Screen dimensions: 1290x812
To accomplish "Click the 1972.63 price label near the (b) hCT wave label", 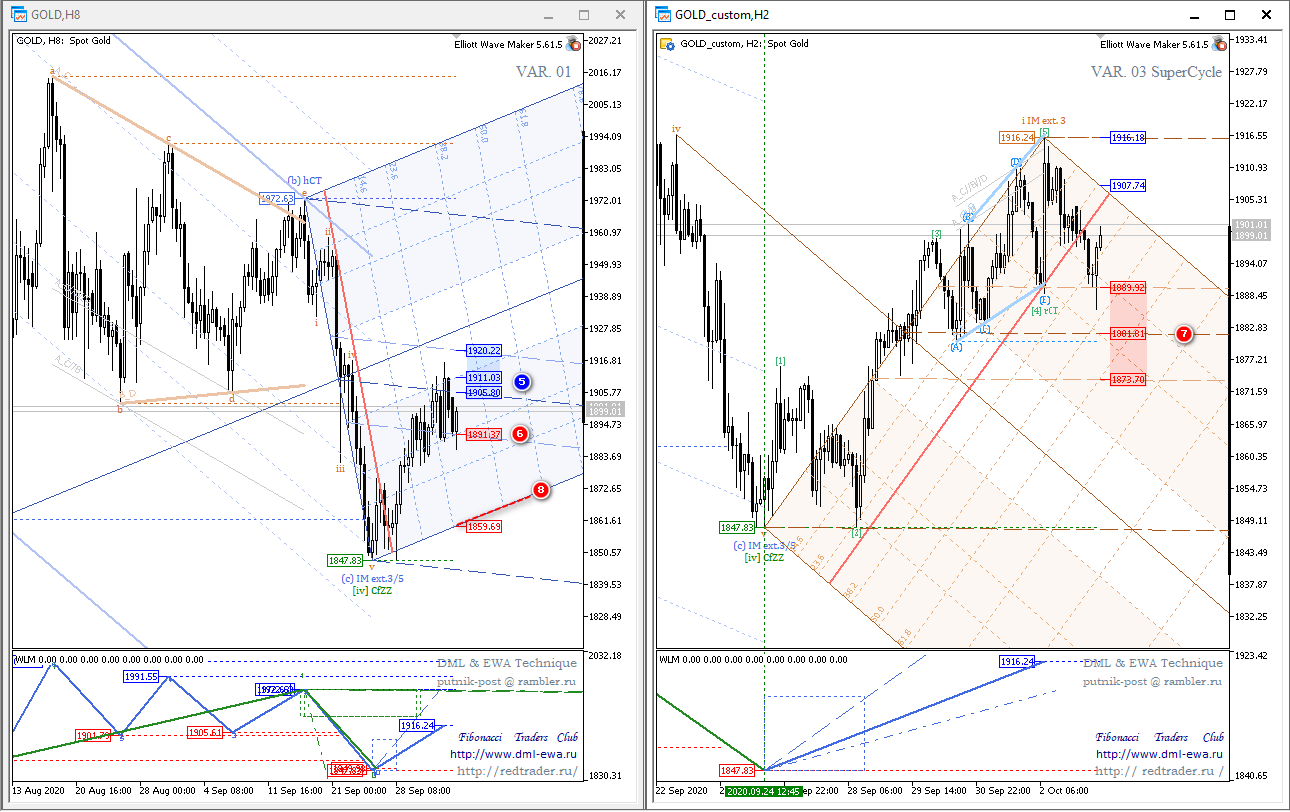I will coord(276,198).
